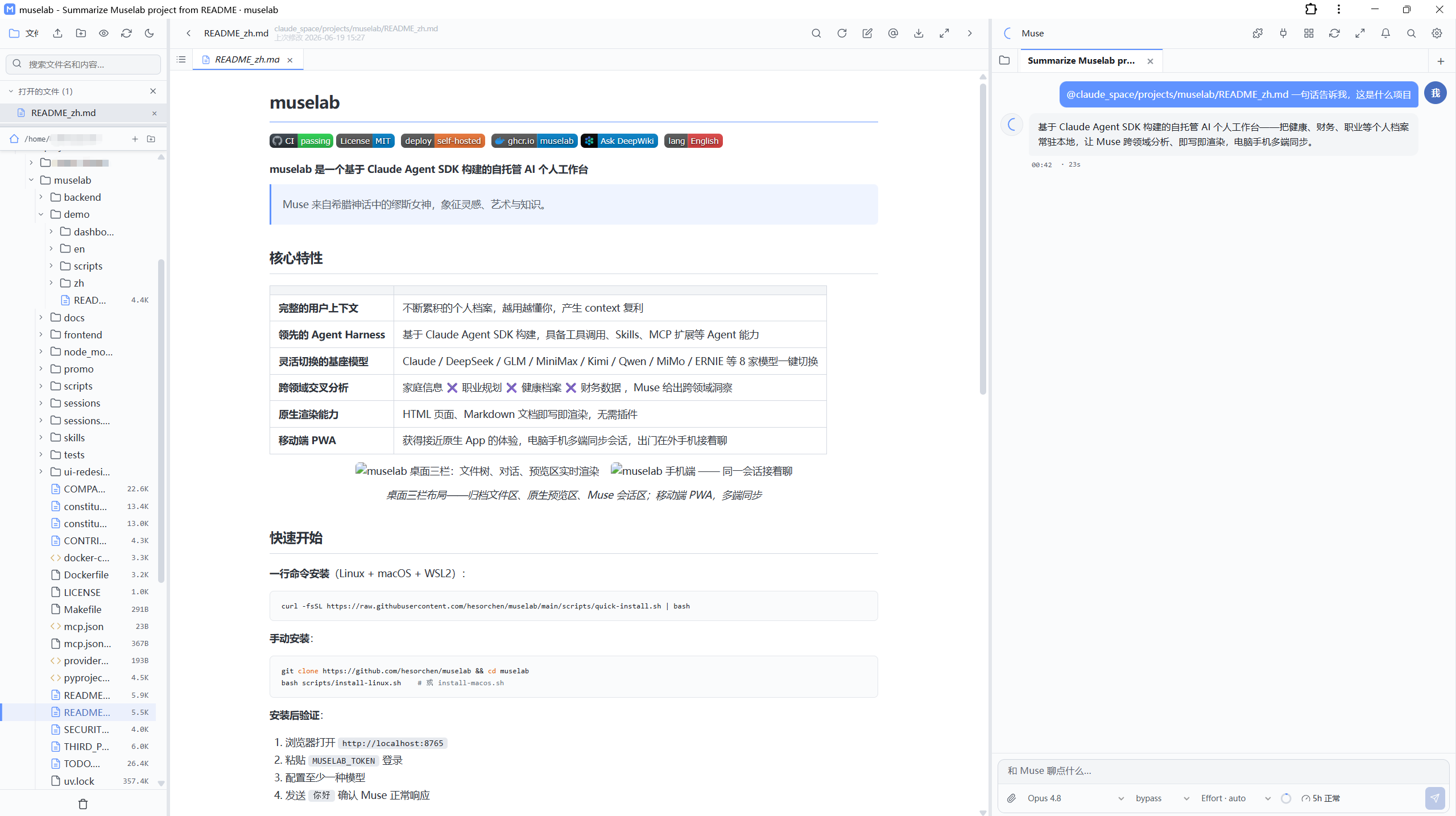Toggle the outline list icon beside the tab

(x=181, y=59)
